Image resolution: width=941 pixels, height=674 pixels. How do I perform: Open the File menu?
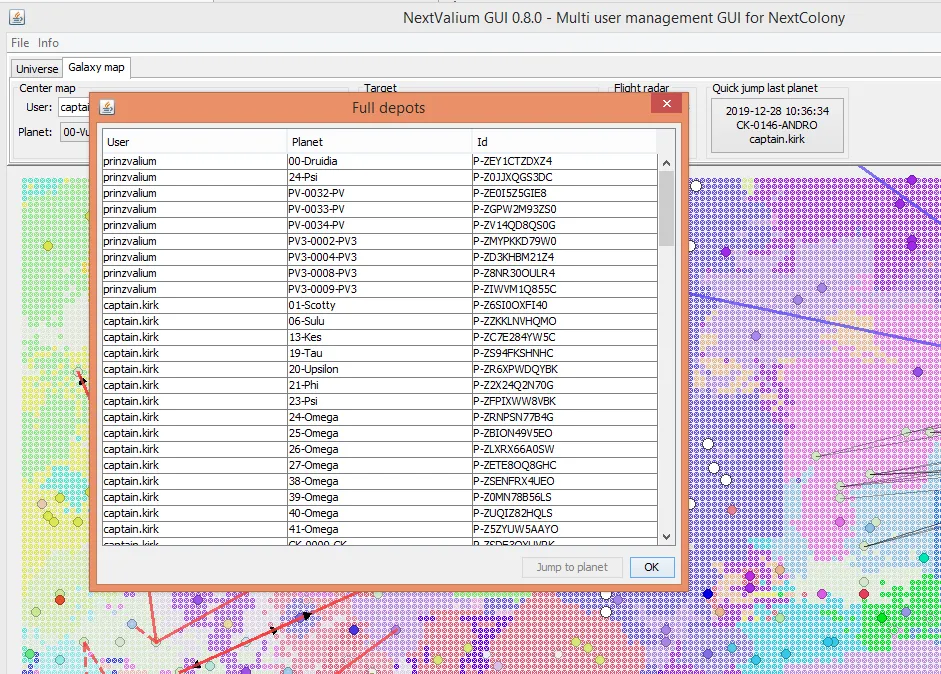pyautogui.click(x=20, y=43)
